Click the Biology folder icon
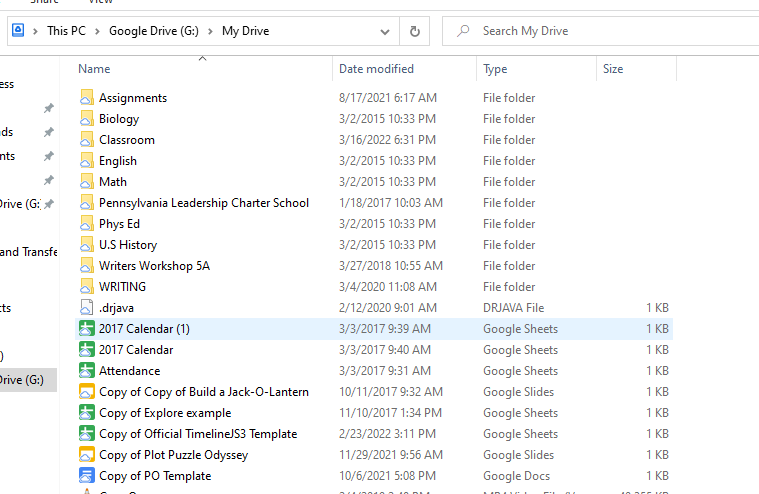 pyautogui.click(x=87, y=119)
